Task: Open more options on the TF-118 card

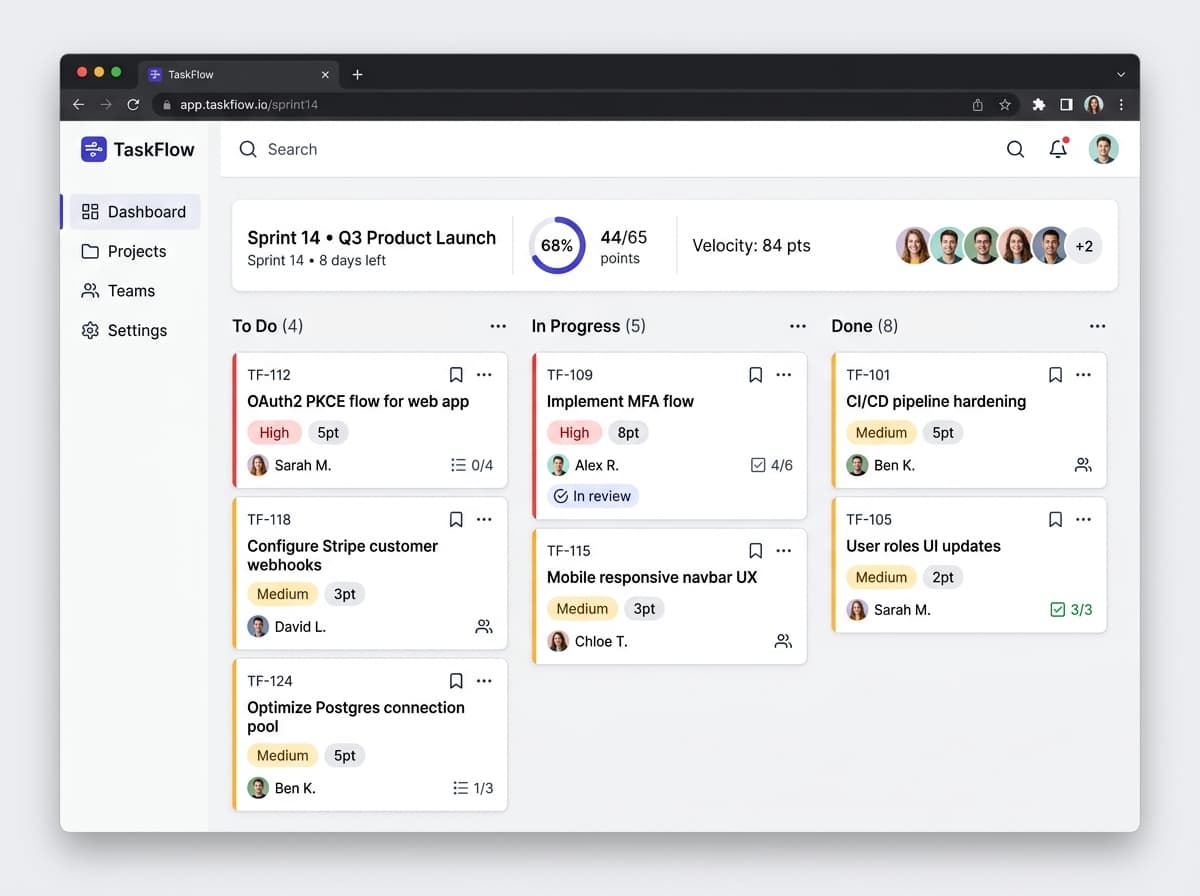Action: click(485, 520)
